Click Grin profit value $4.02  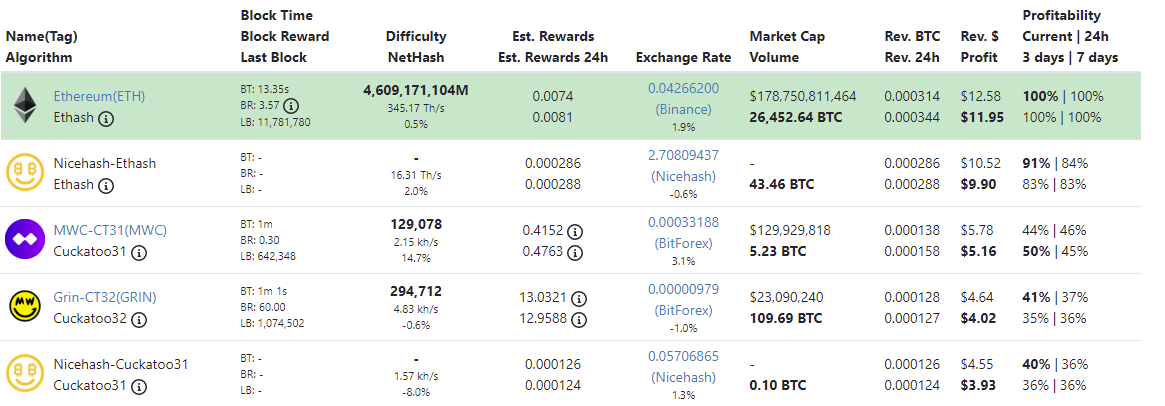[x=979, y=318]
